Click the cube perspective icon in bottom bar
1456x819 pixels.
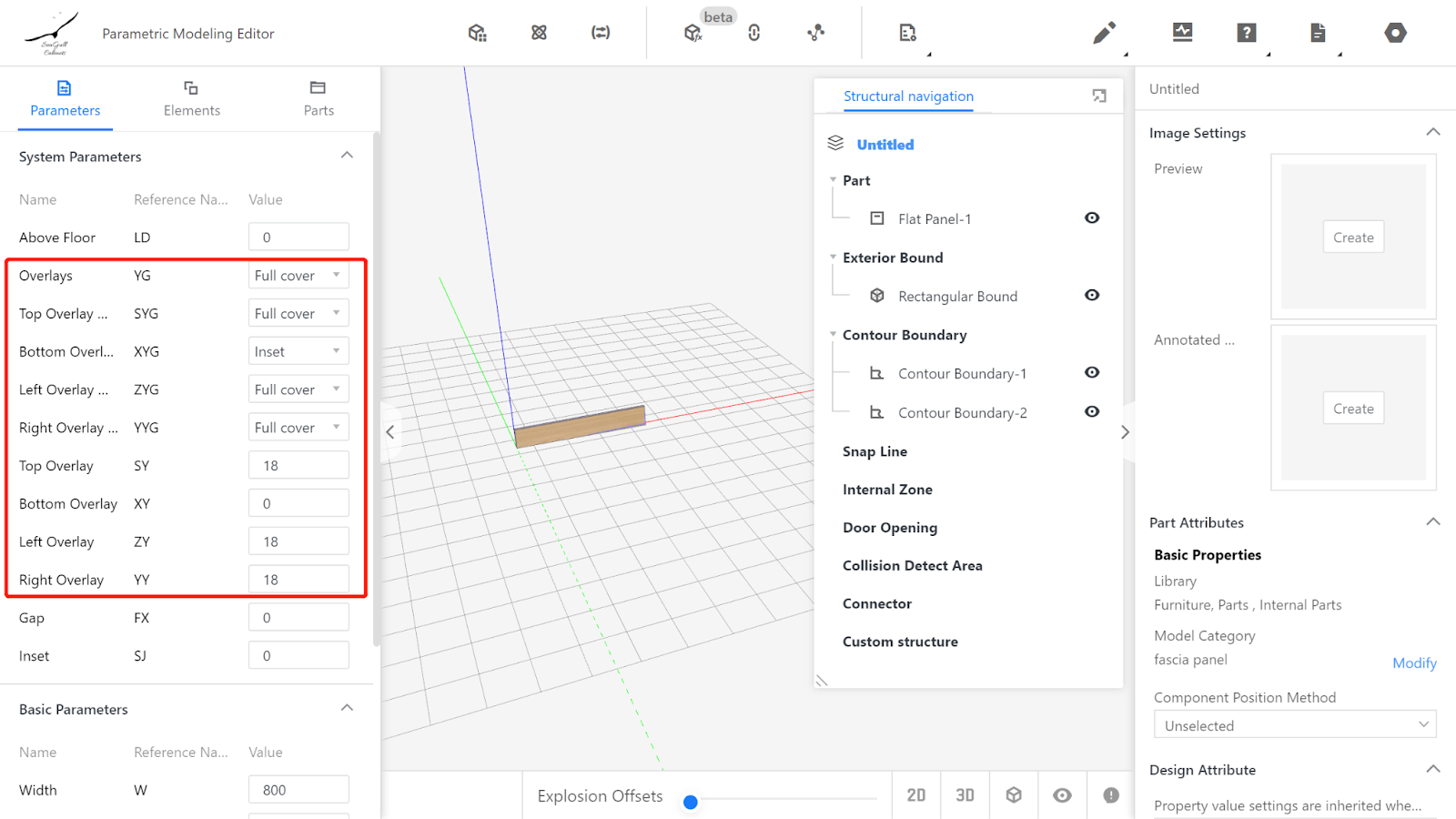[1014, 795]
